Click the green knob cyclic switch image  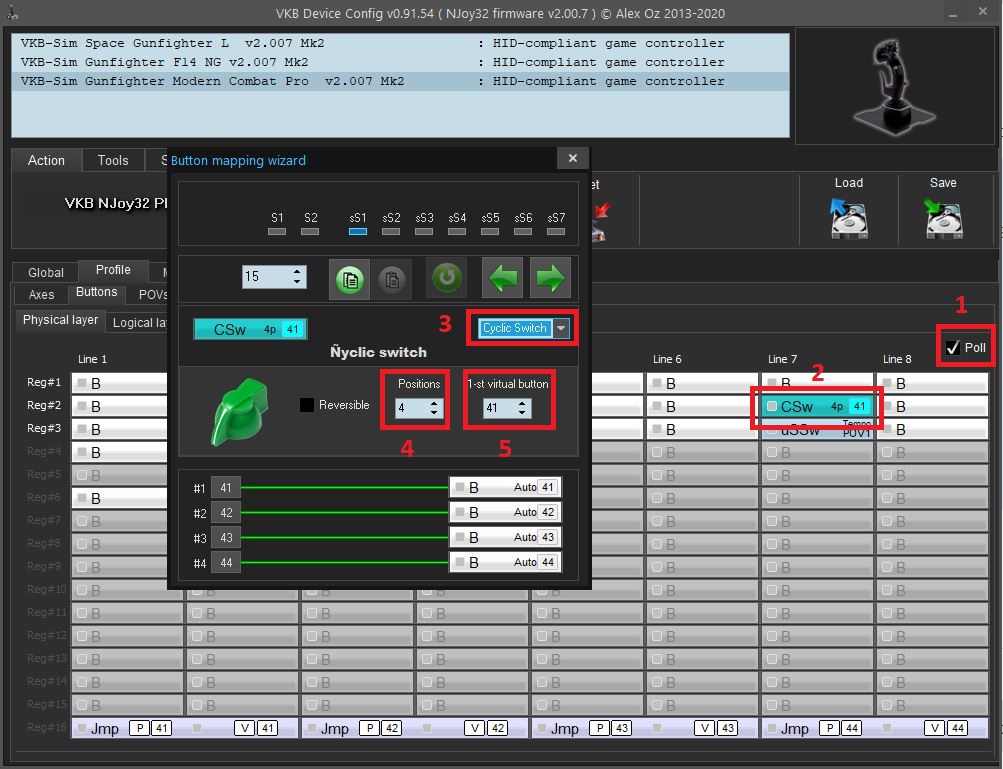coord(239,411)
